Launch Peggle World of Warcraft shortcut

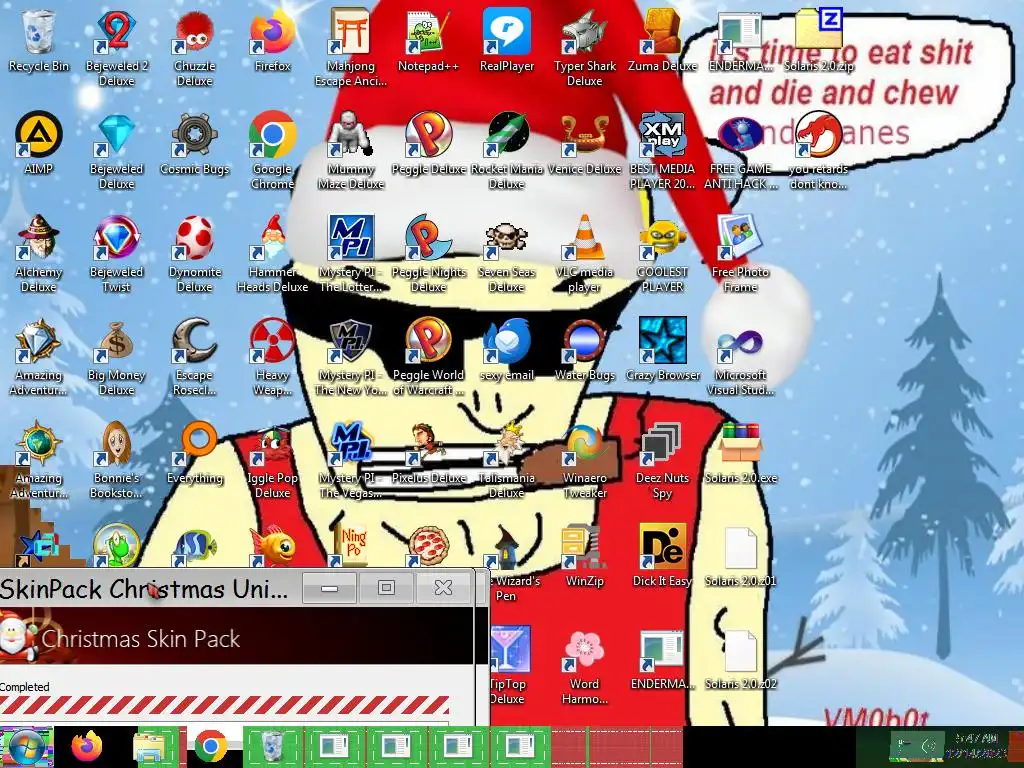[x=428, y=357]
